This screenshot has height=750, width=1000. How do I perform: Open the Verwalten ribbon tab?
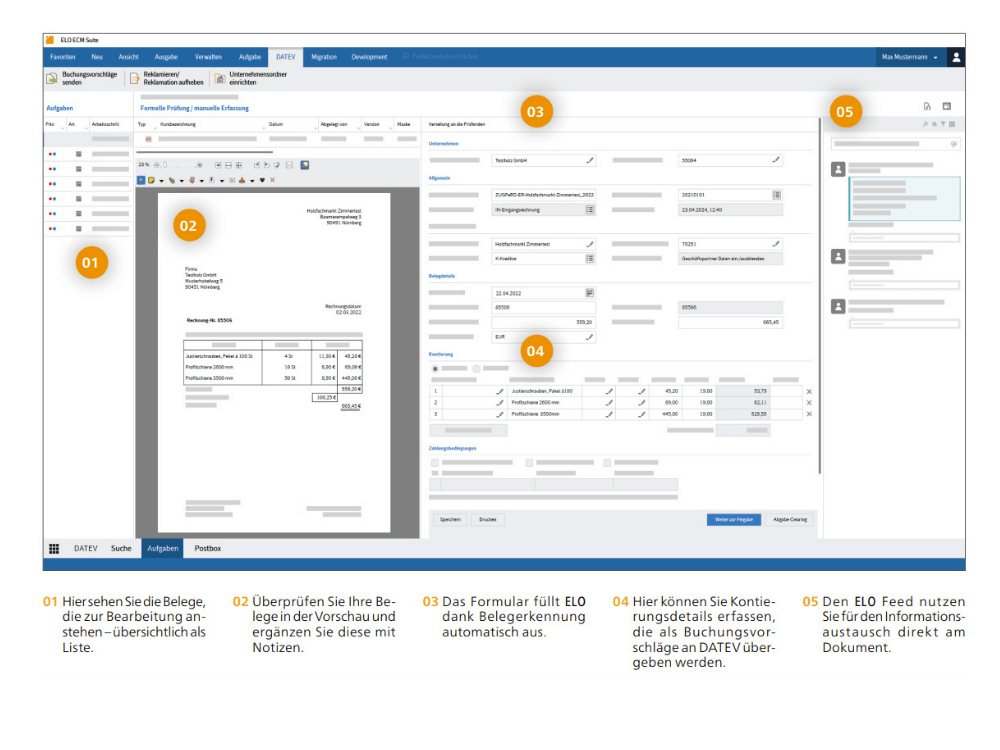[x=208, y=57]
